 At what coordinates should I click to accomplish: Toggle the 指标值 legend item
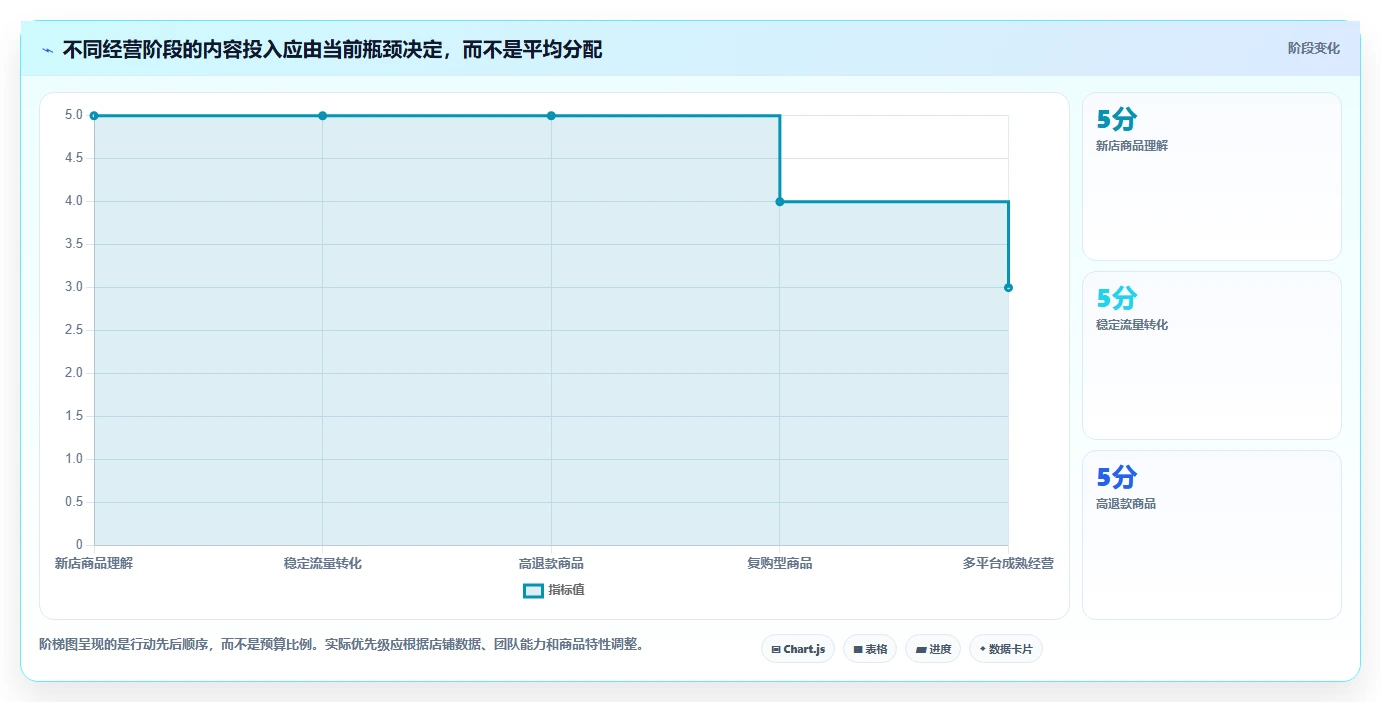pyautogui.click(x=554, y=590)
